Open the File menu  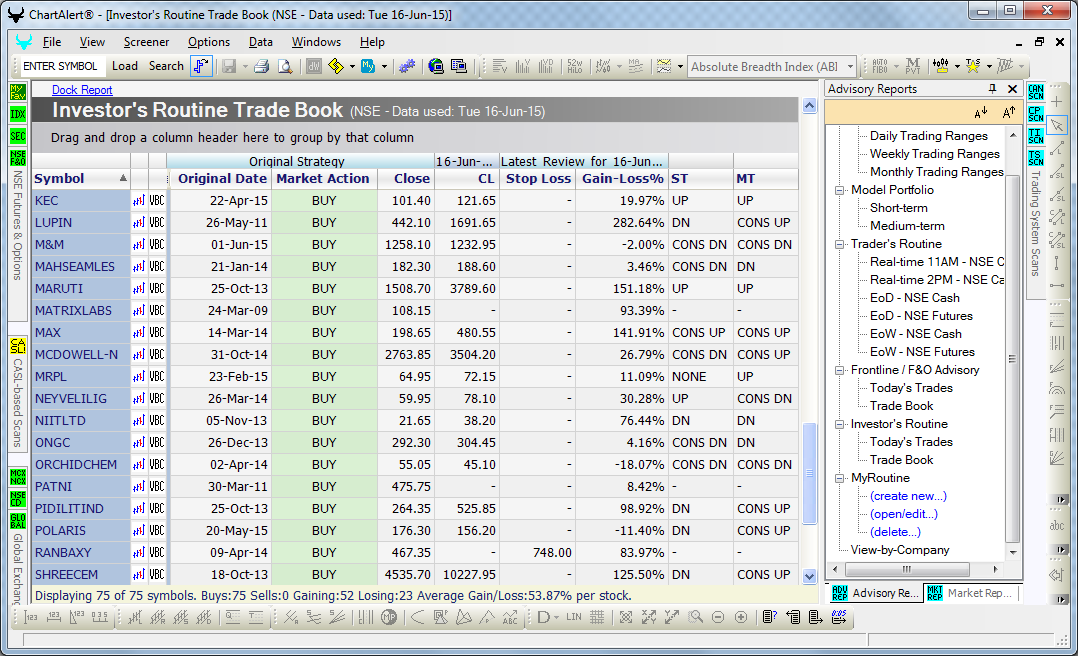point(52,42)
